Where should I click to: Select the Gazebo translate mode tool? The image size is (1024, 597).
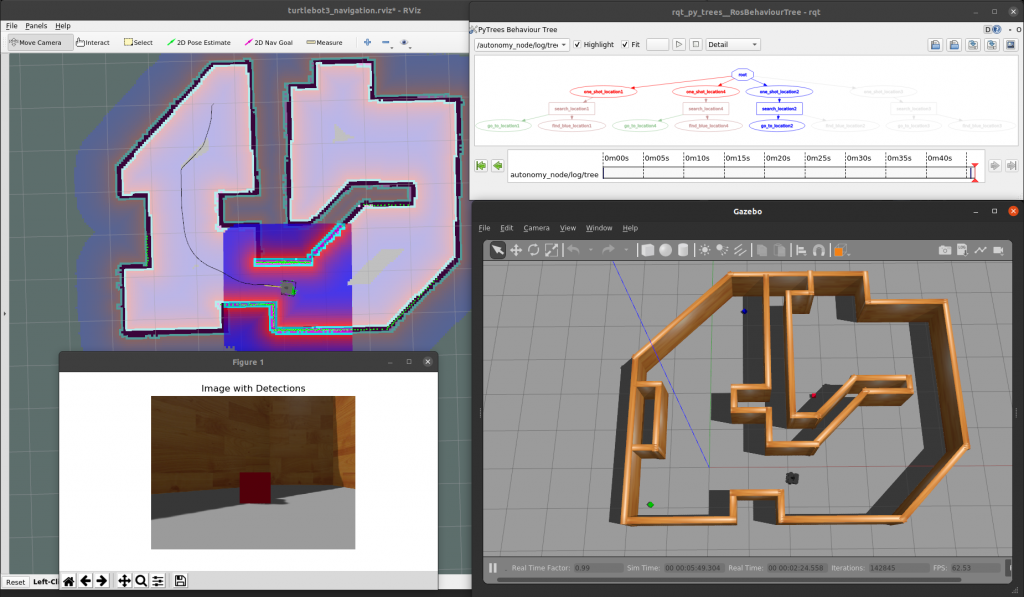coord(516,250)
